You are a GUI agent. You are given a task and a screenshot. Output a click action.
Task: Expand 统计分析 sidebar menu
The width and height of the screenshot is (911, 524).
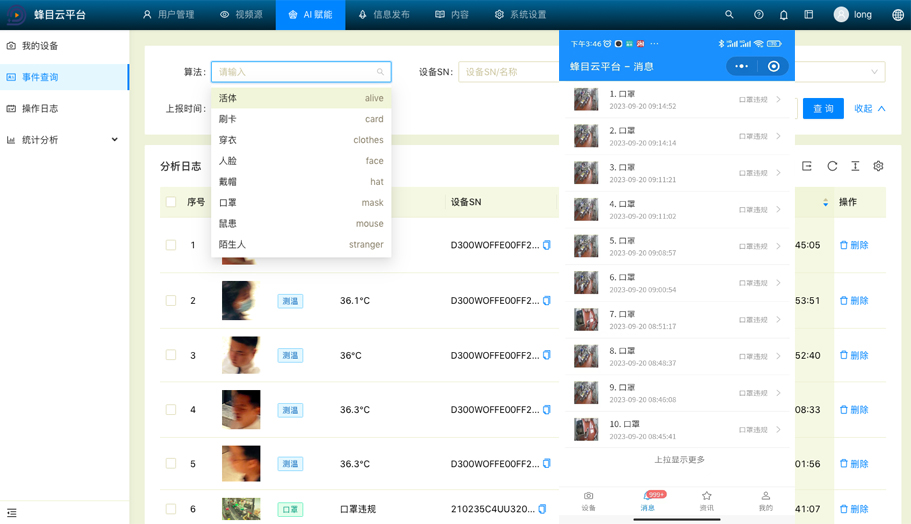64,139
